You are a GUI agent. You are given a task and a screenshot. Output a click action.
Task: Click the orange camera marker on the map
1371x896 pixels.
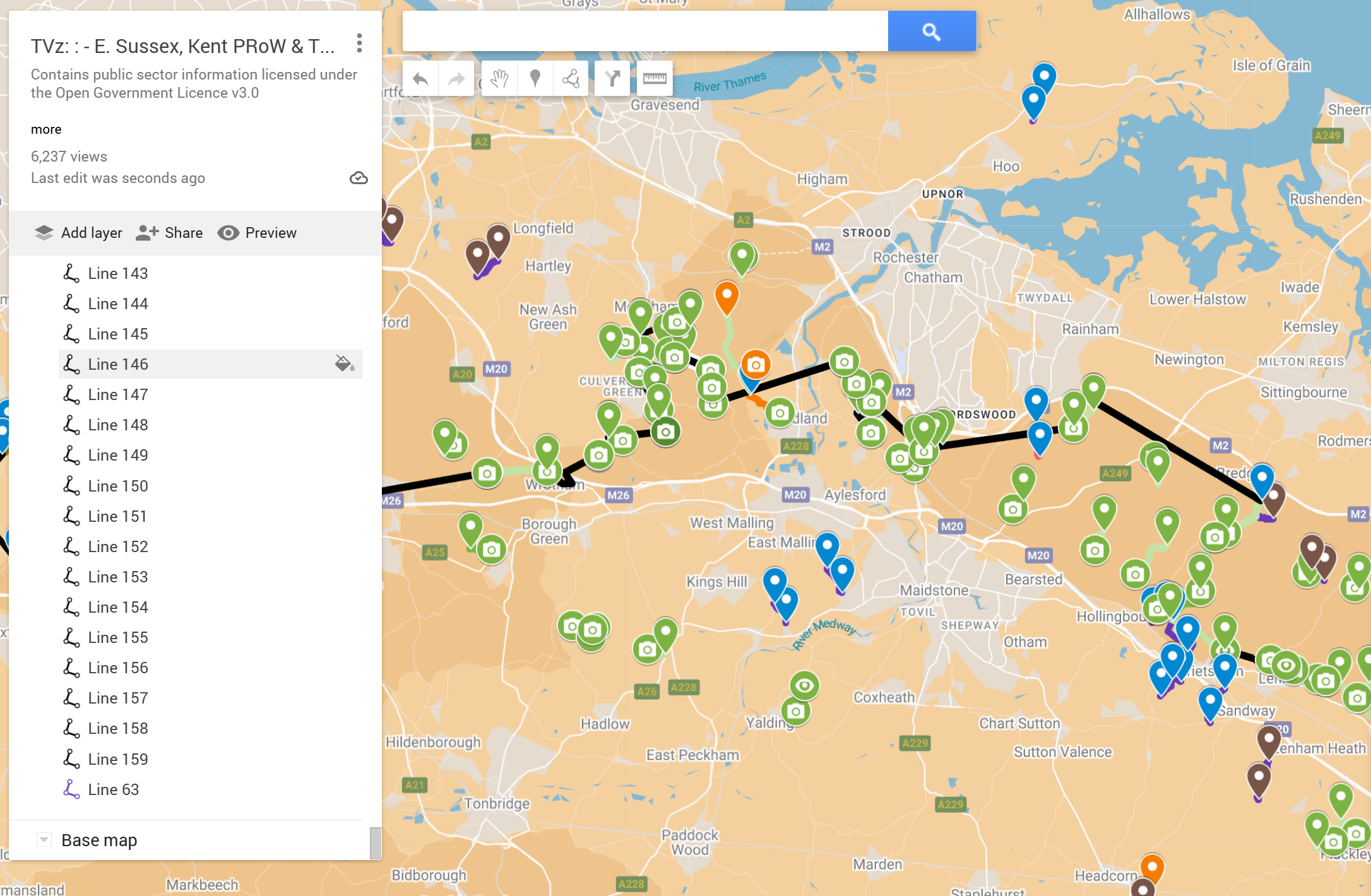click(756, 365)
